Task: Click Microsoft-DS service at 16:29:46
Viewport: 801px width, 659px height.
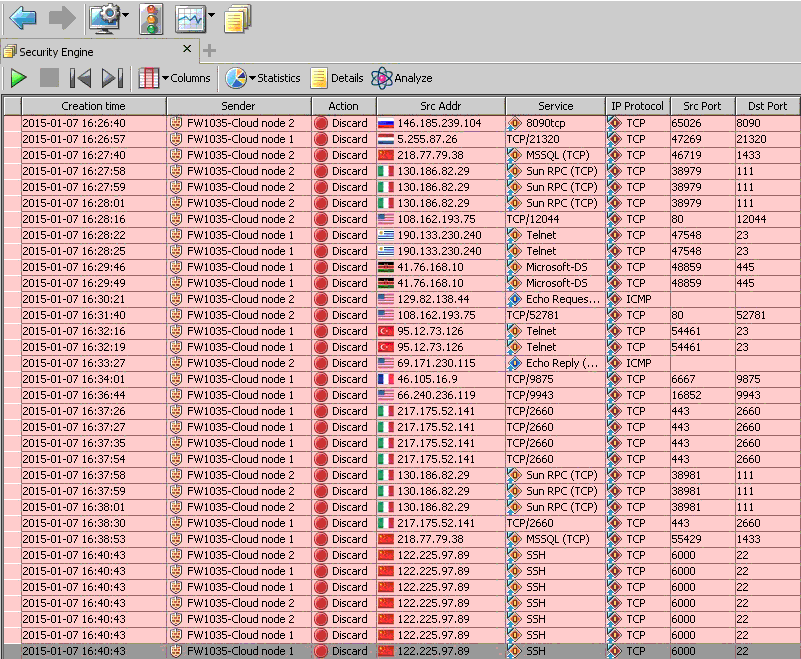Action: (555, 267)
